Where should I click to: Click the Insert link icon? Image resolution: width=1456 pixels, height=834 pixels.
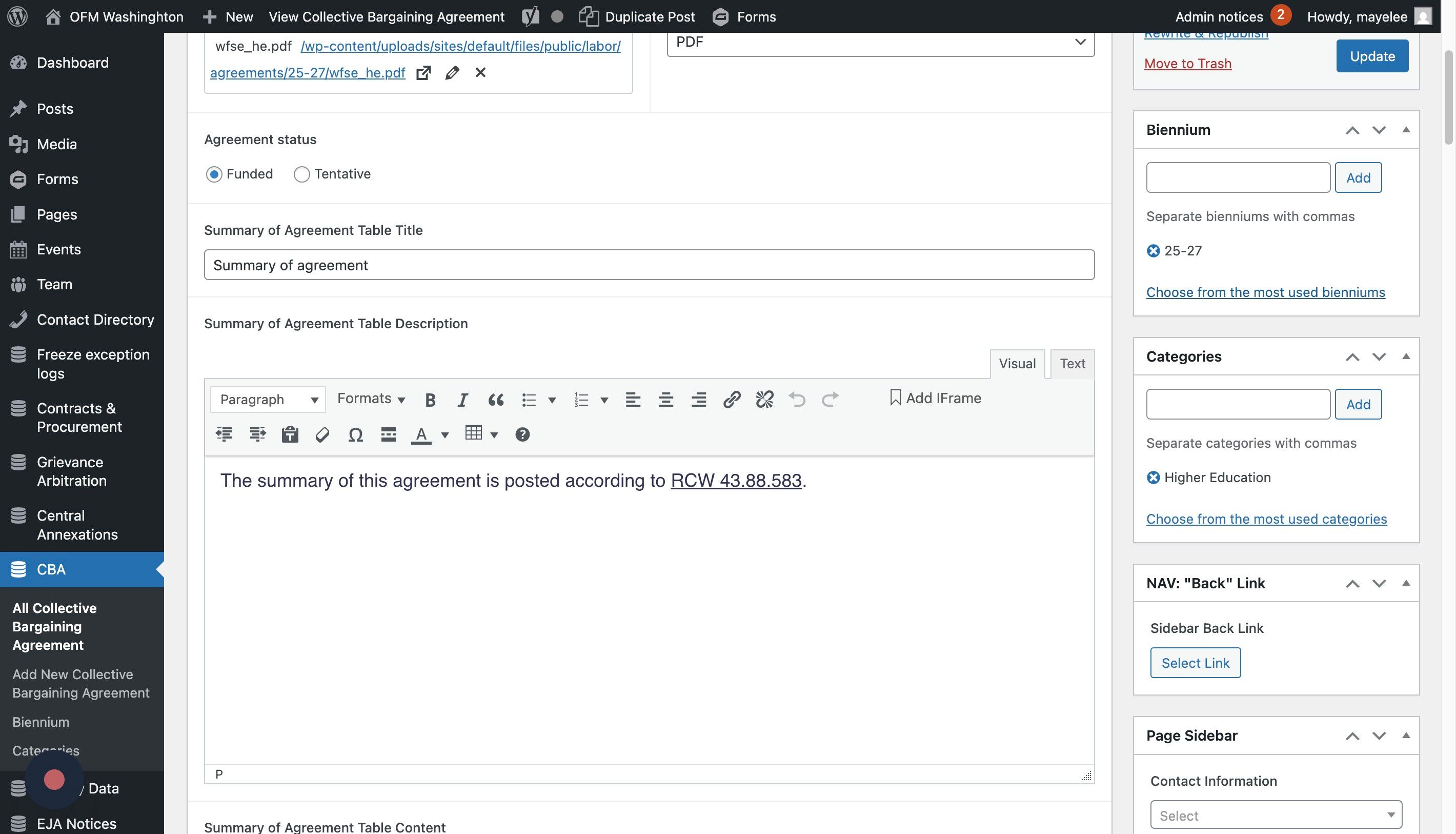(x=732, y=399)
